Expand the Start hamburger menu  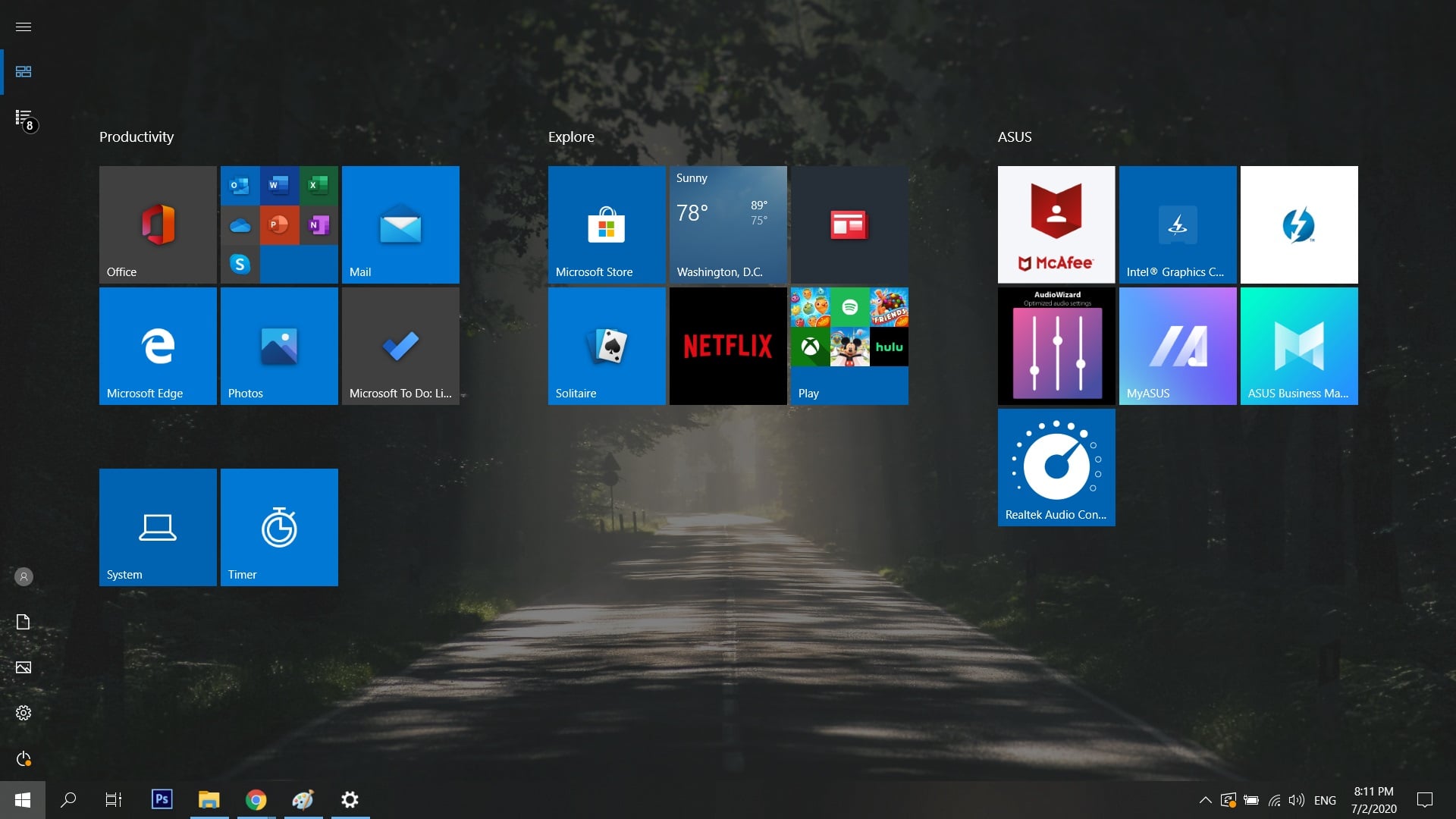(x=24, y=27)
